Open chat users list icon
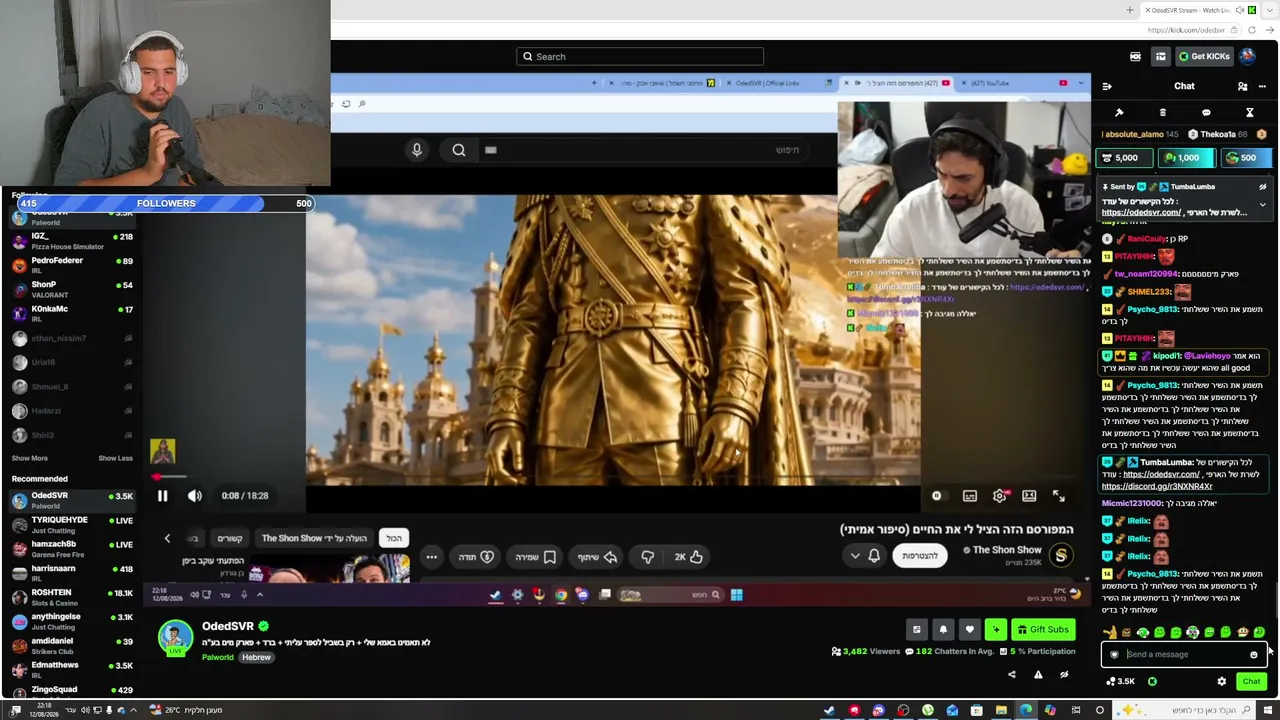The image size is (1280, 720). tap(1243, 87)
